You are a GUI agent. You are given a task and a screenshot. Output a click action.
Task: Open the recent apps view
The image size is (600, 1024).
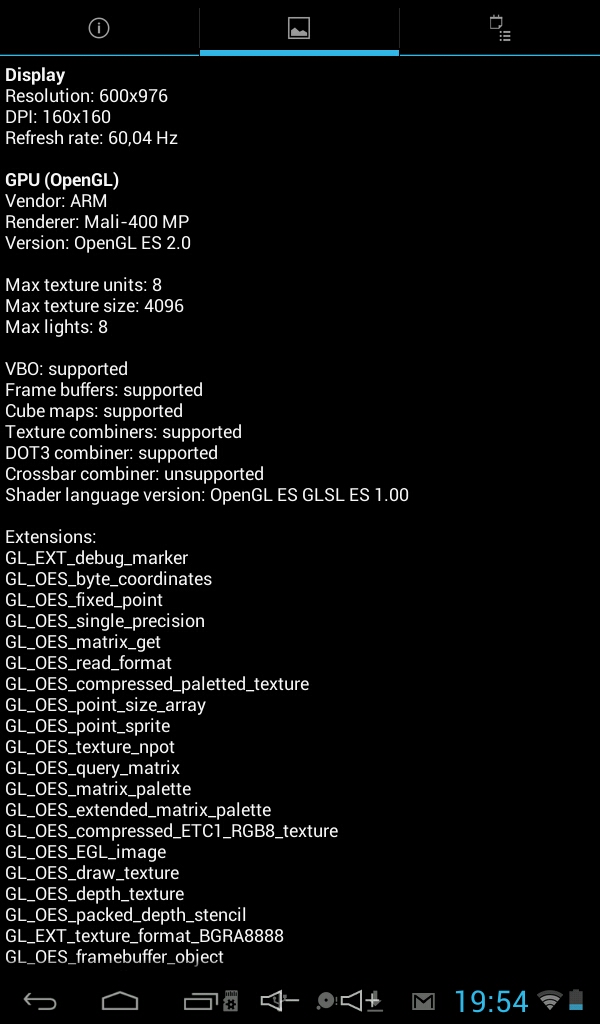[200, 1001]
